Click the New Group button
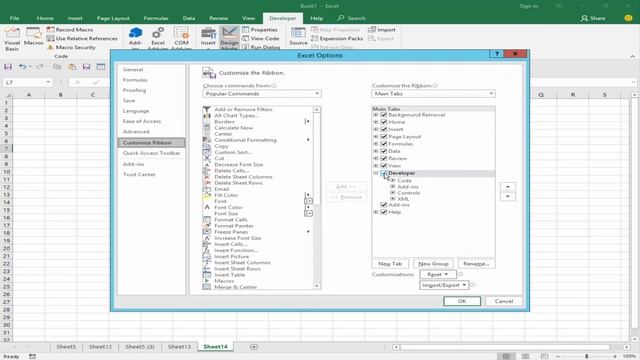The image size is (640, 360). [433, 264]
